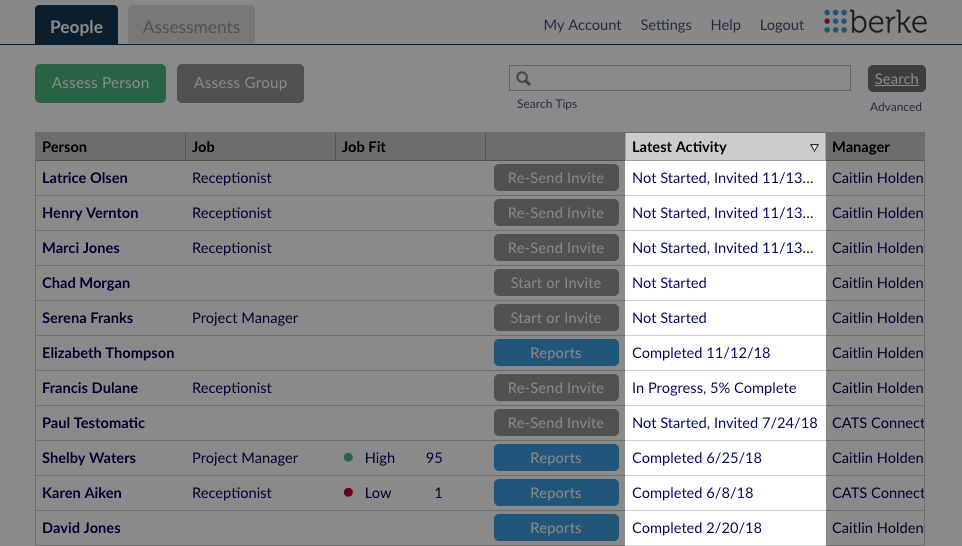Open My Account
The height and width of the screenshot is (546, 962).
point(582,25)
